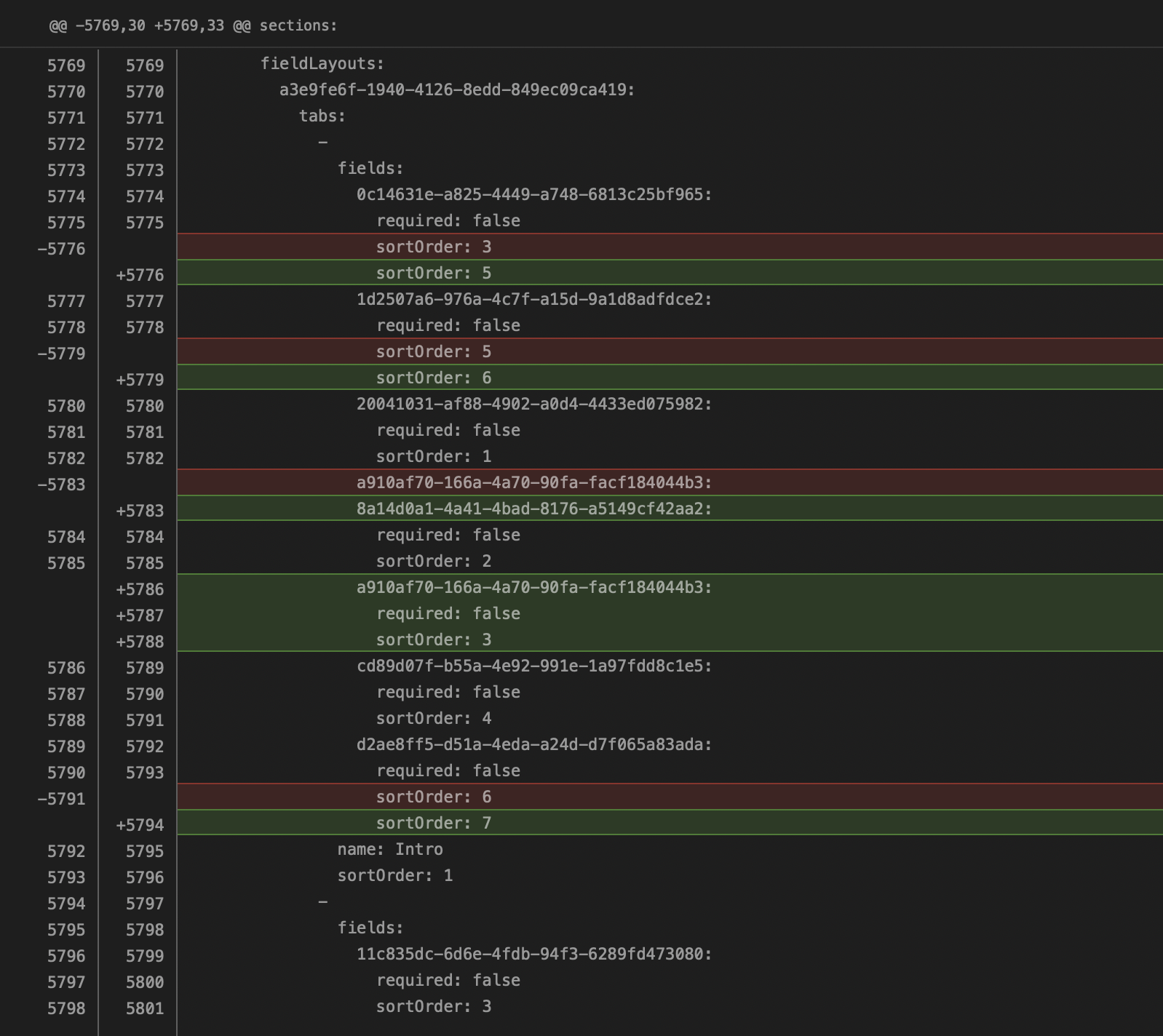This screenshot has height=1036, width=1163.
Task: Select field ID 'd2ae8ff5-d51a-4eda-a24d-d7f065a83ada:'
Action: (534, 745)
